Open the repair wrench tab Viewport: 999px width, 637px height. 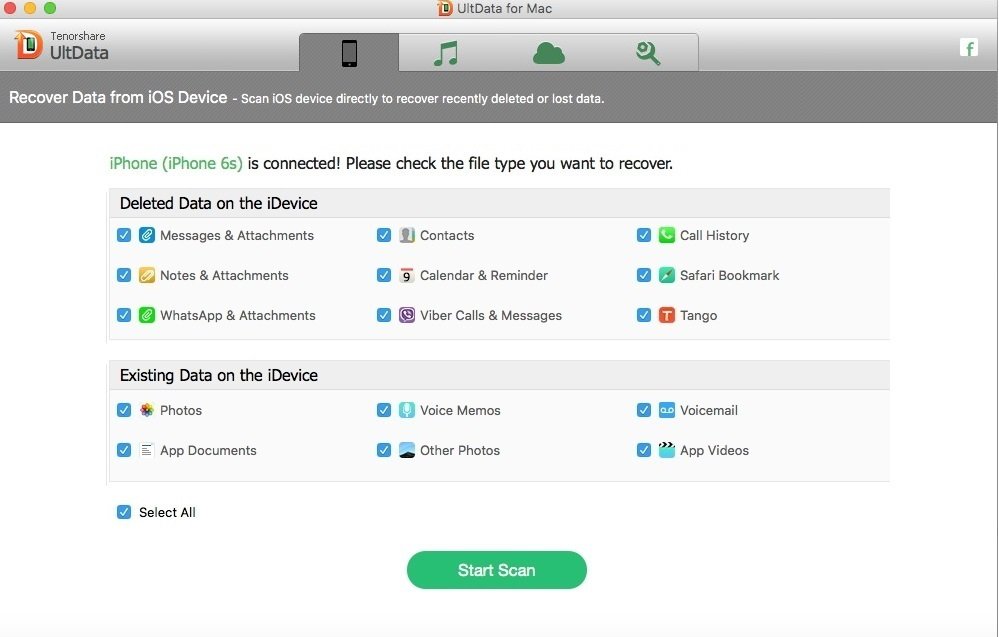648,53
